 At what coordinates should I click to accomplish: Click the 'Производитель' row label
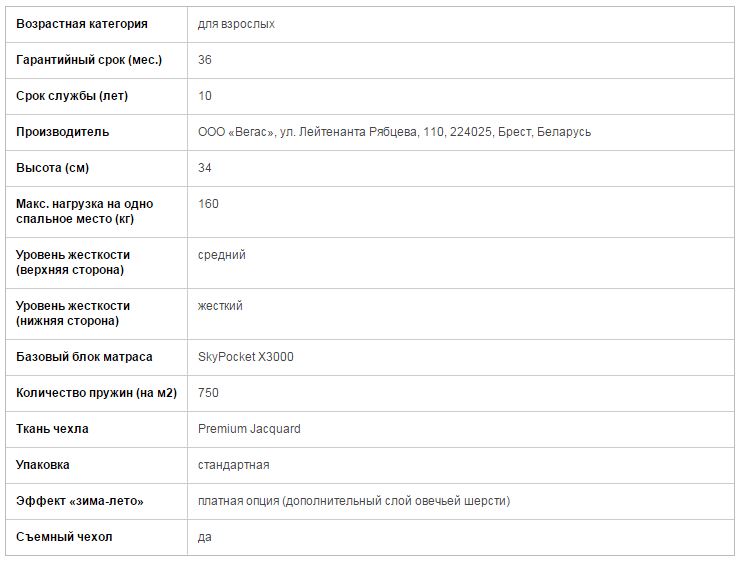(63, 132)
